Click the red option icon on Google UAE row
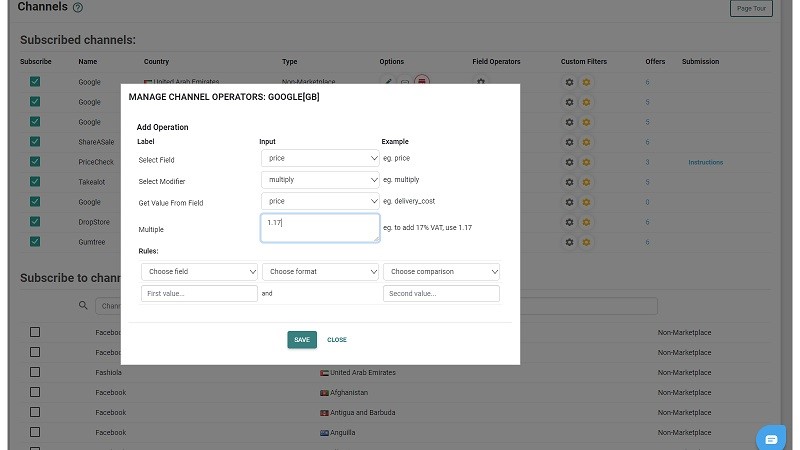800x450 pixels. (421, 81)
